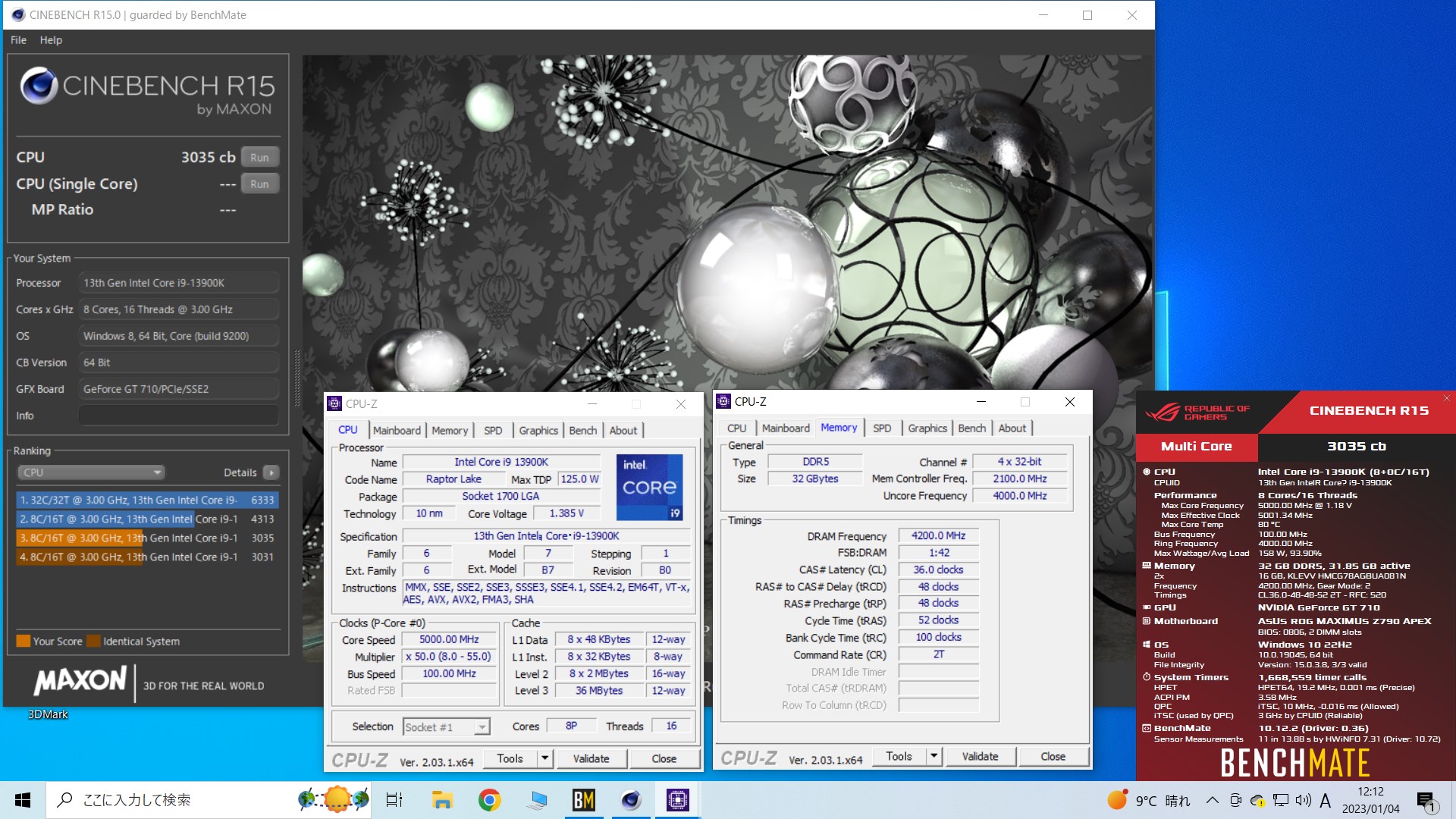Open weather widget showing 9°C
The height and width of the screenshot is (819, 1456).
1149,800
